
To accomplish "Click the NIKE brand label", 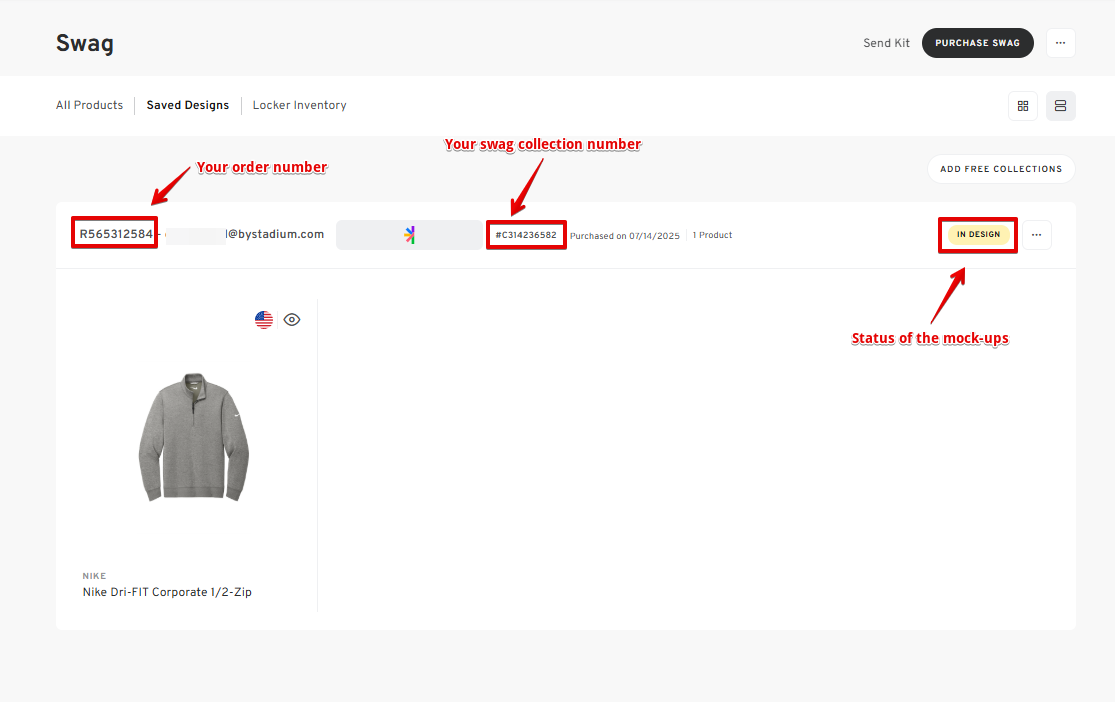I will (x=94, y=576).
